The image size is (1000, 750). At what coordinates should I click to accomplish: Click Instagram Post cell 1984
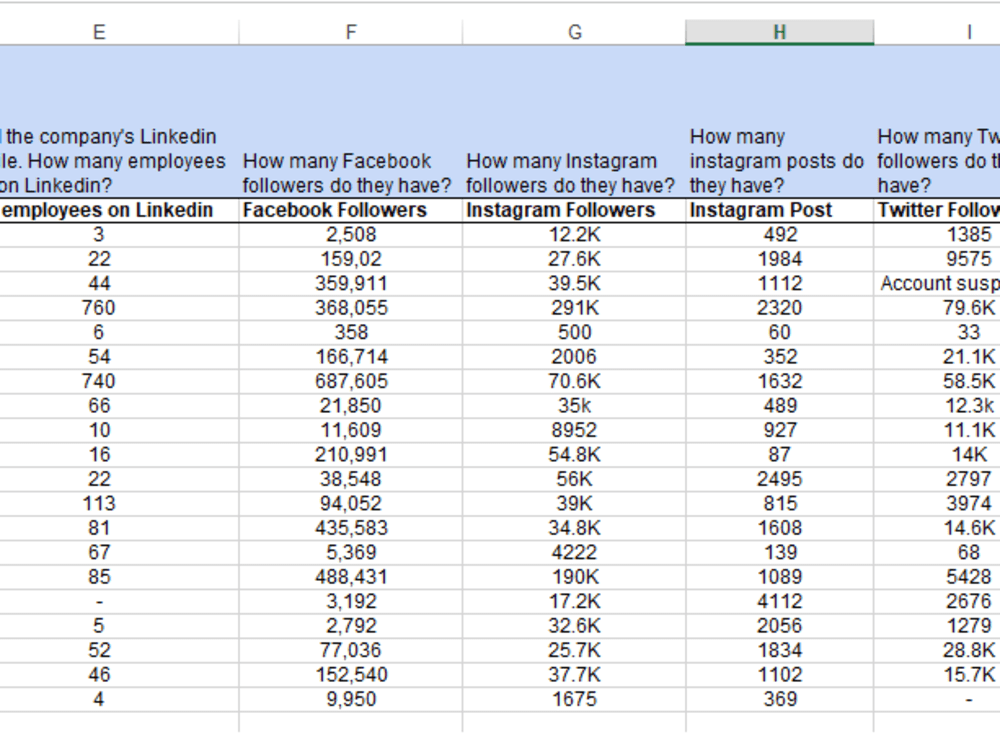point(779,259)
